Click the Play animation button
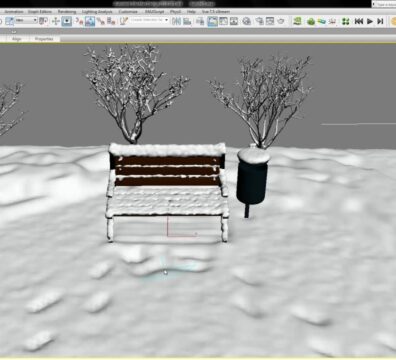 (370, 21)
